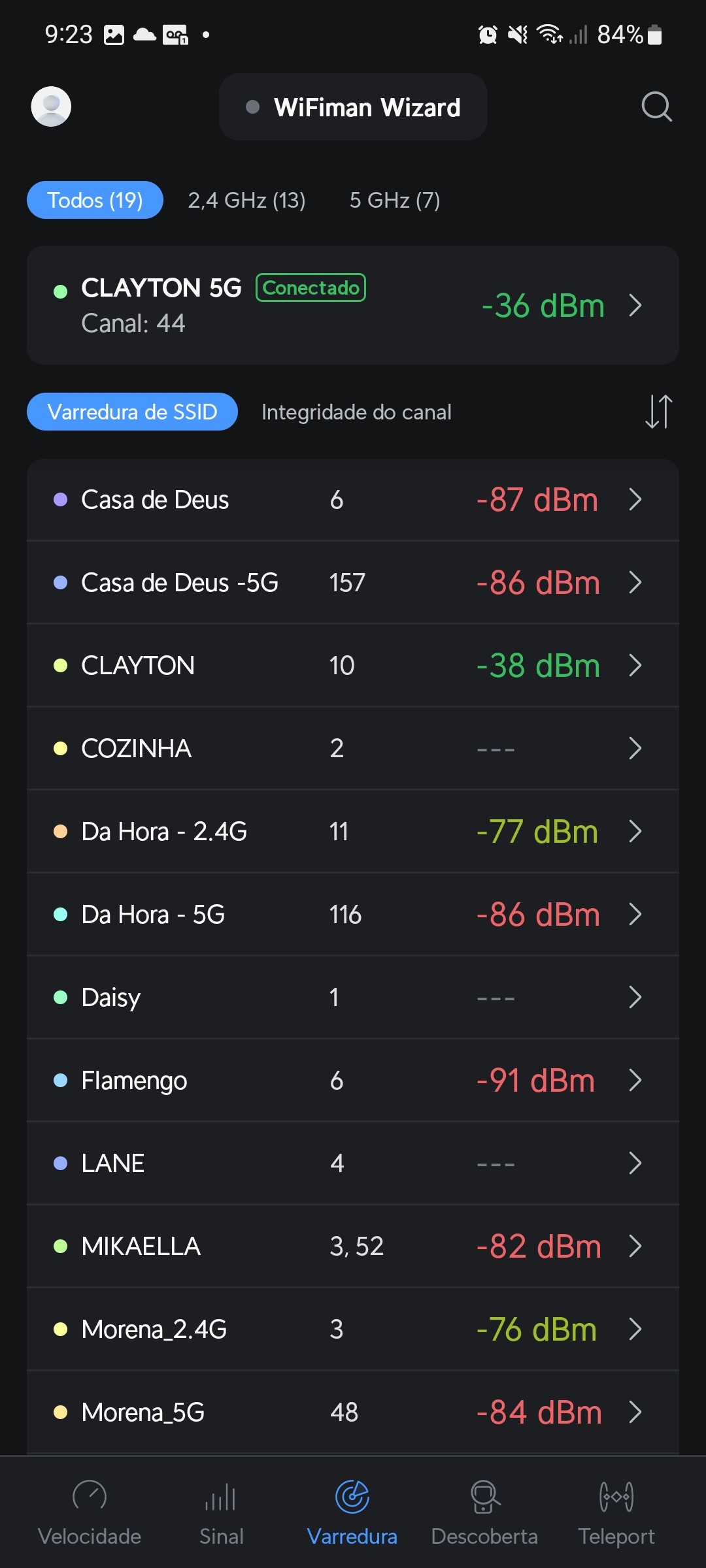Tap the sort arrows icon
This screenshot has height=1568, width=706.
(658, 412)
